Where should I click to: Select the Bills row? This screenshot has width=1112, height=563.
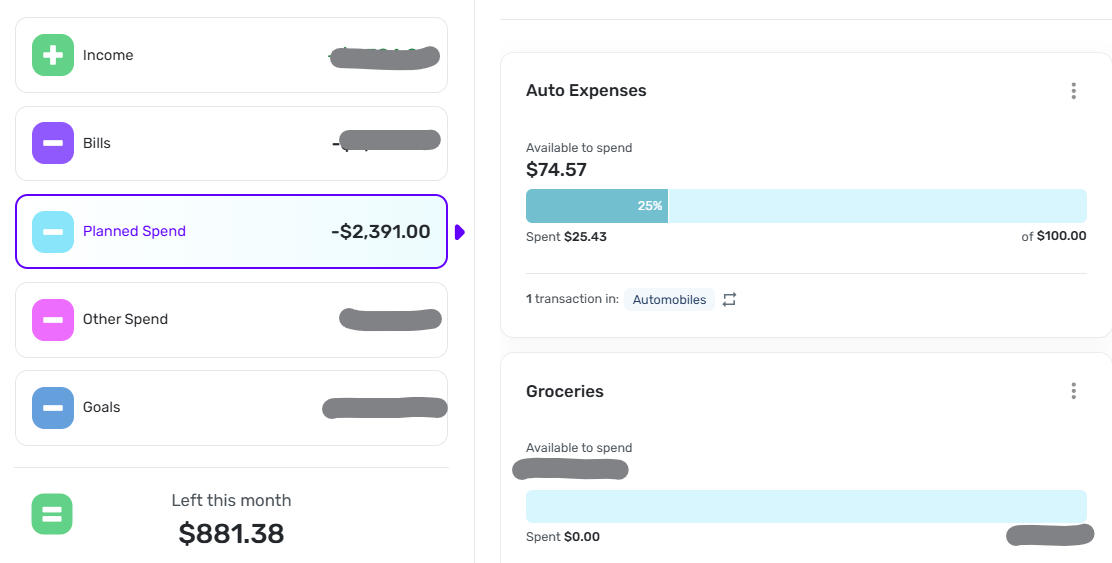tap(231, 143)
